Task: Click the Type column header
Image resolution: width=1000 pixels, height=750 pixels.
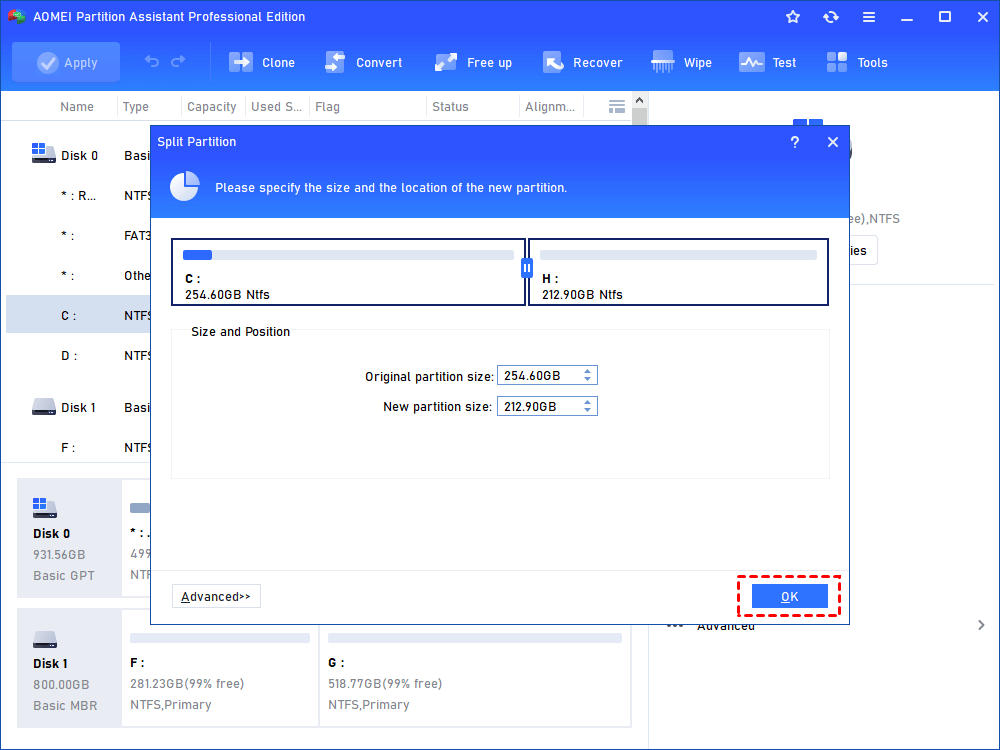Action: pos(135,107)
